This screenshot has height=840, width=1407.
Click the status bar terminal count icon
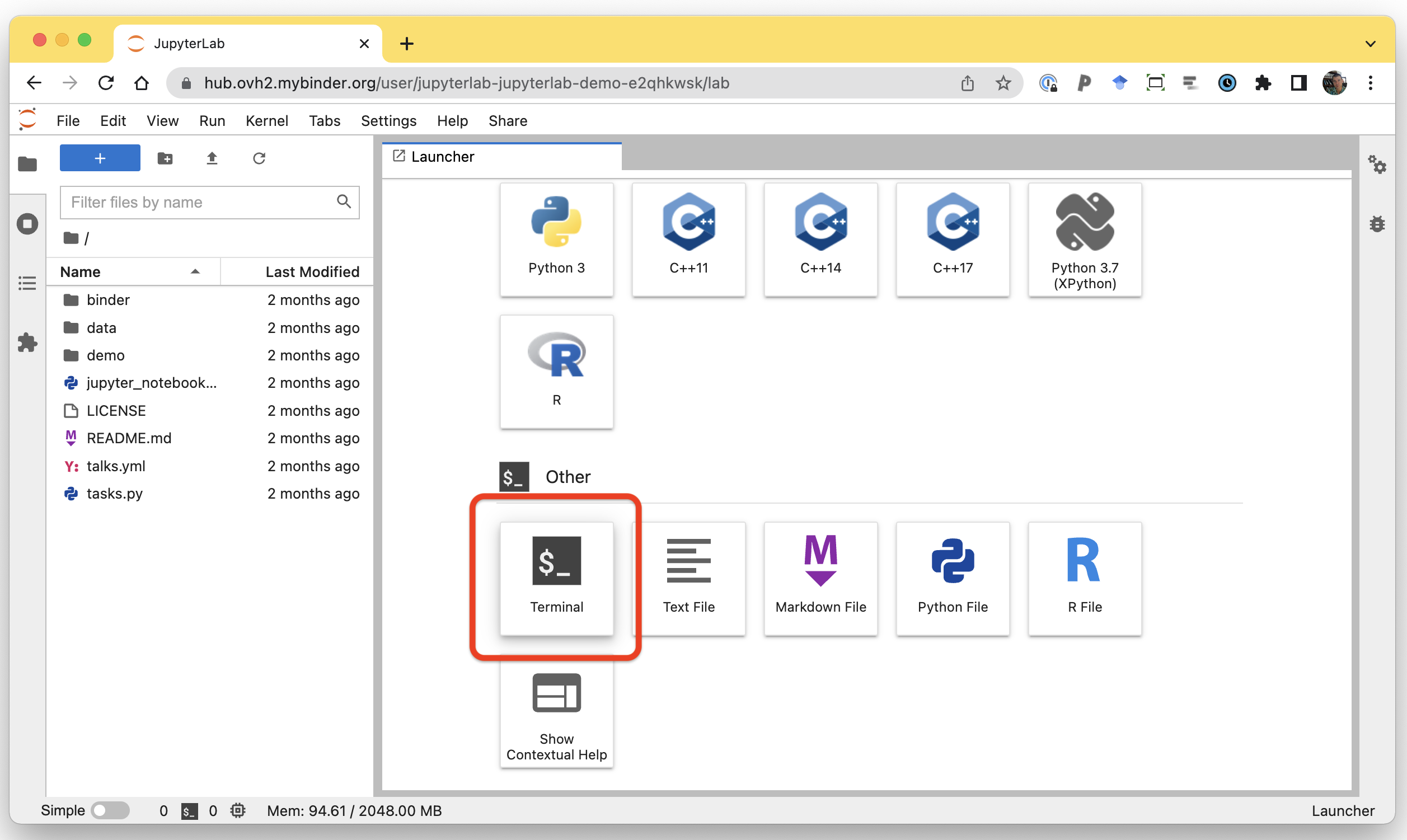tap(189, 810)
